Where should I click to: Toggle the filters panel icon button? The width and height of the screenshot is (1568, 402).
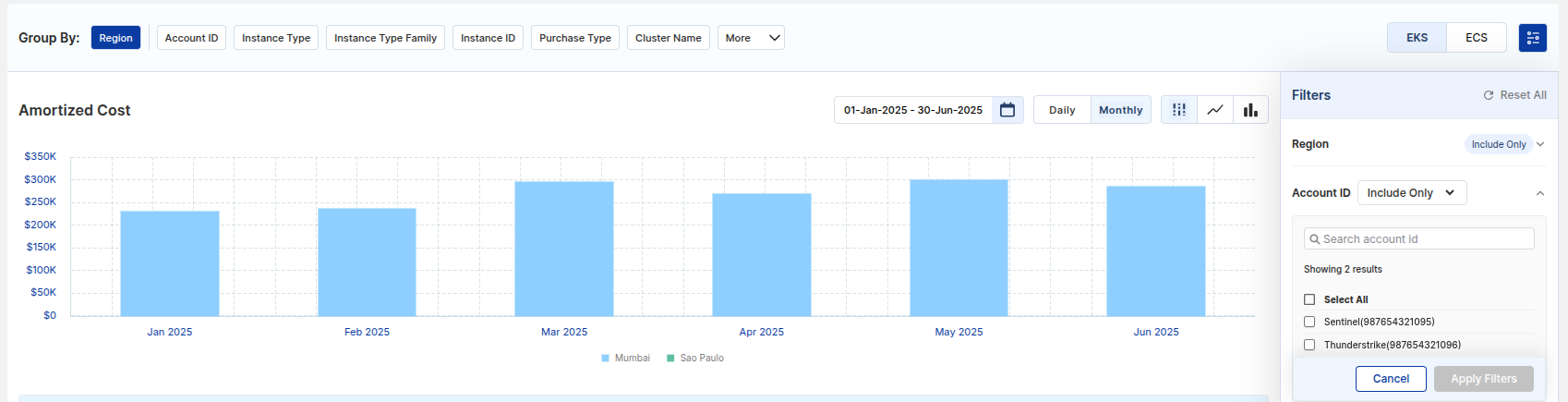1533,38
